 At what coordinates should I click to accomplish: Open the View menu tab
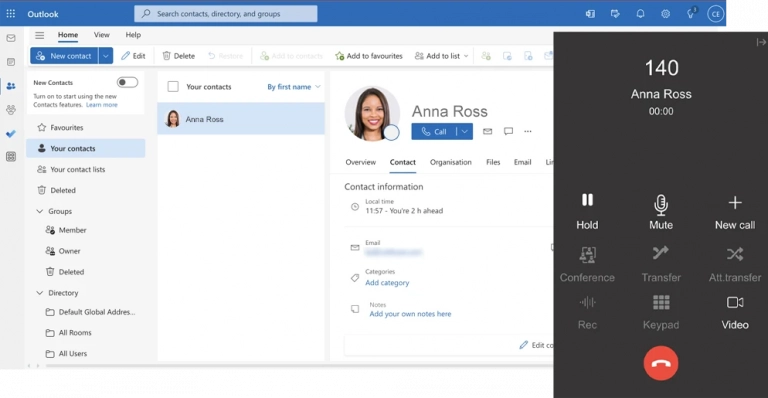(101, 35)
